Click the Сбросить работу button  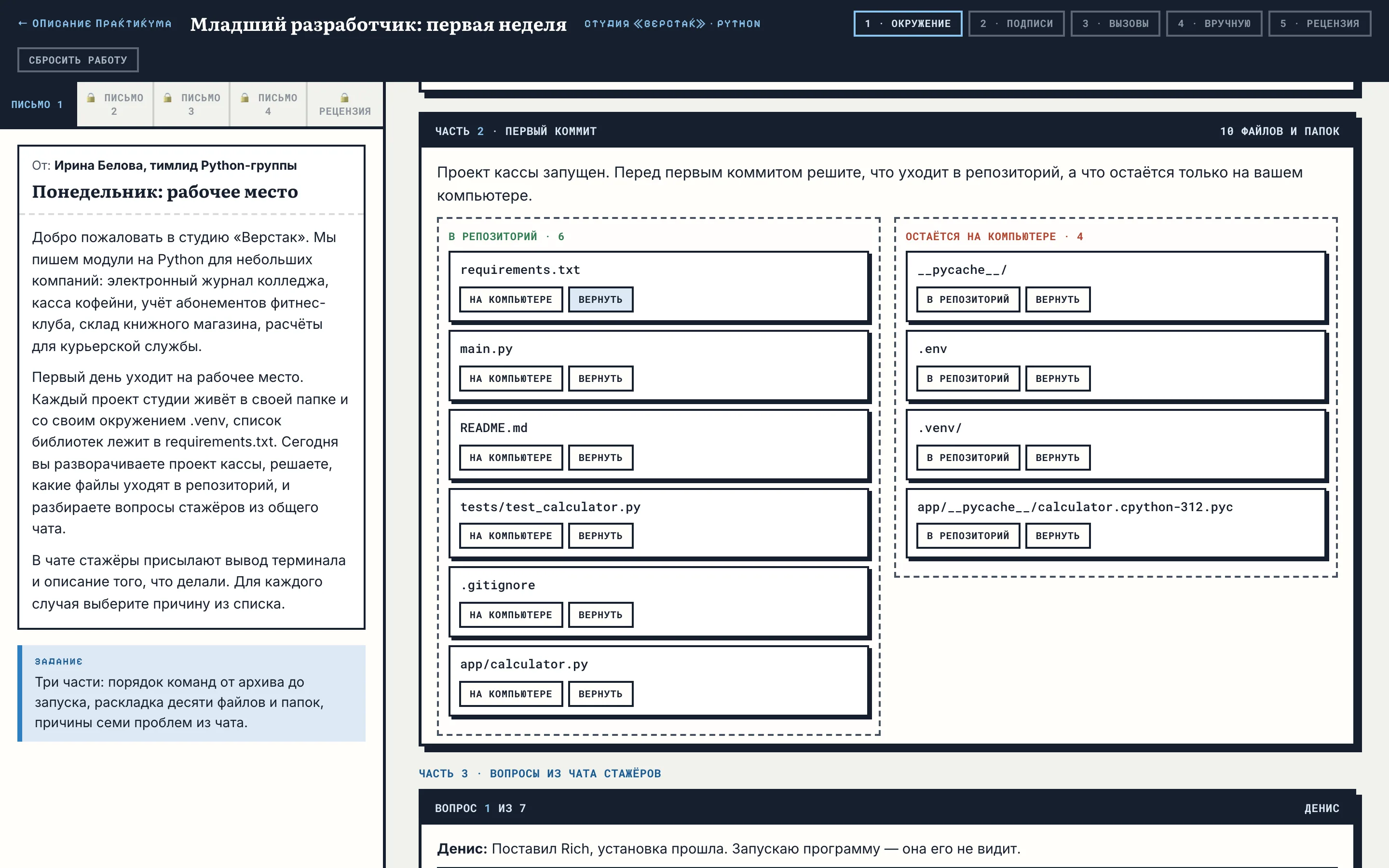coord(78,60)
